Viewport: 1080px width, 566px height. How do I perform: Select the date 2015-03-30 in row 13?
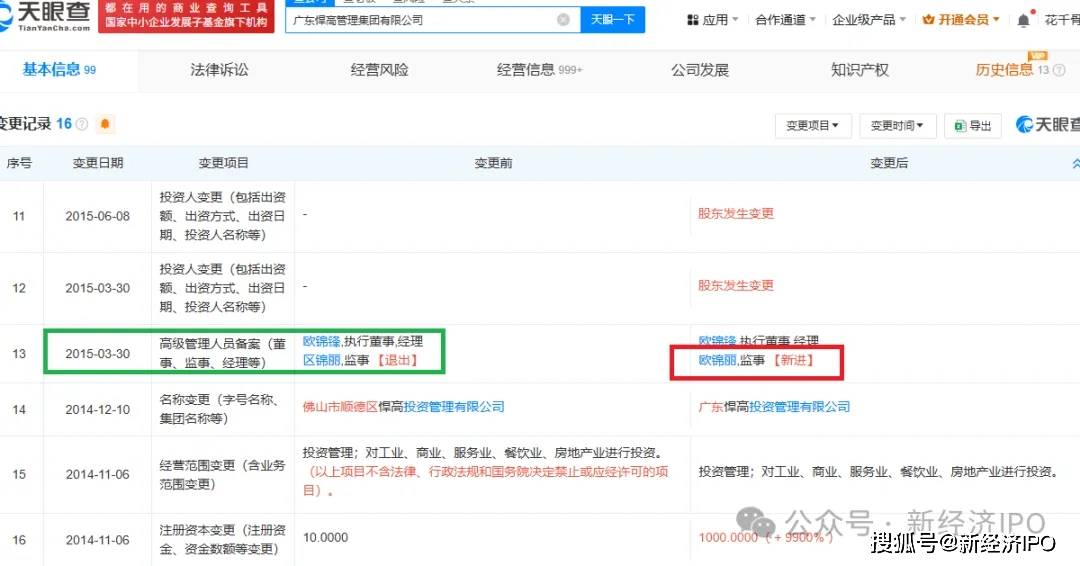click(x=98, y=353)
